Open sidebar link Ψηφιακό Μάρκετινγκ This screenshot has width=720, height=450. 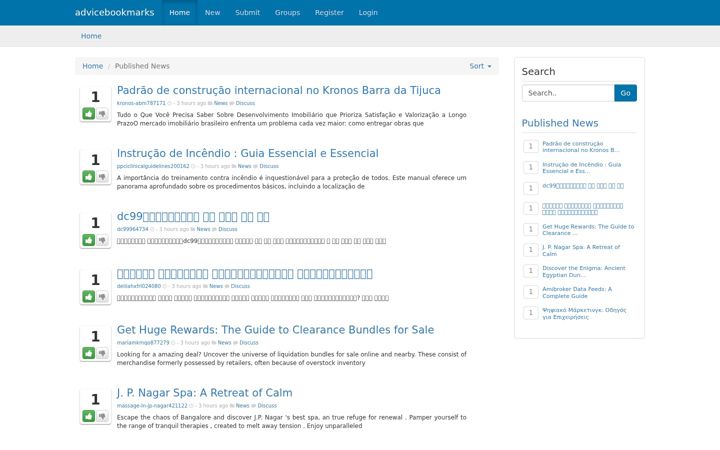pyautogui.click(x=584, y=313)
